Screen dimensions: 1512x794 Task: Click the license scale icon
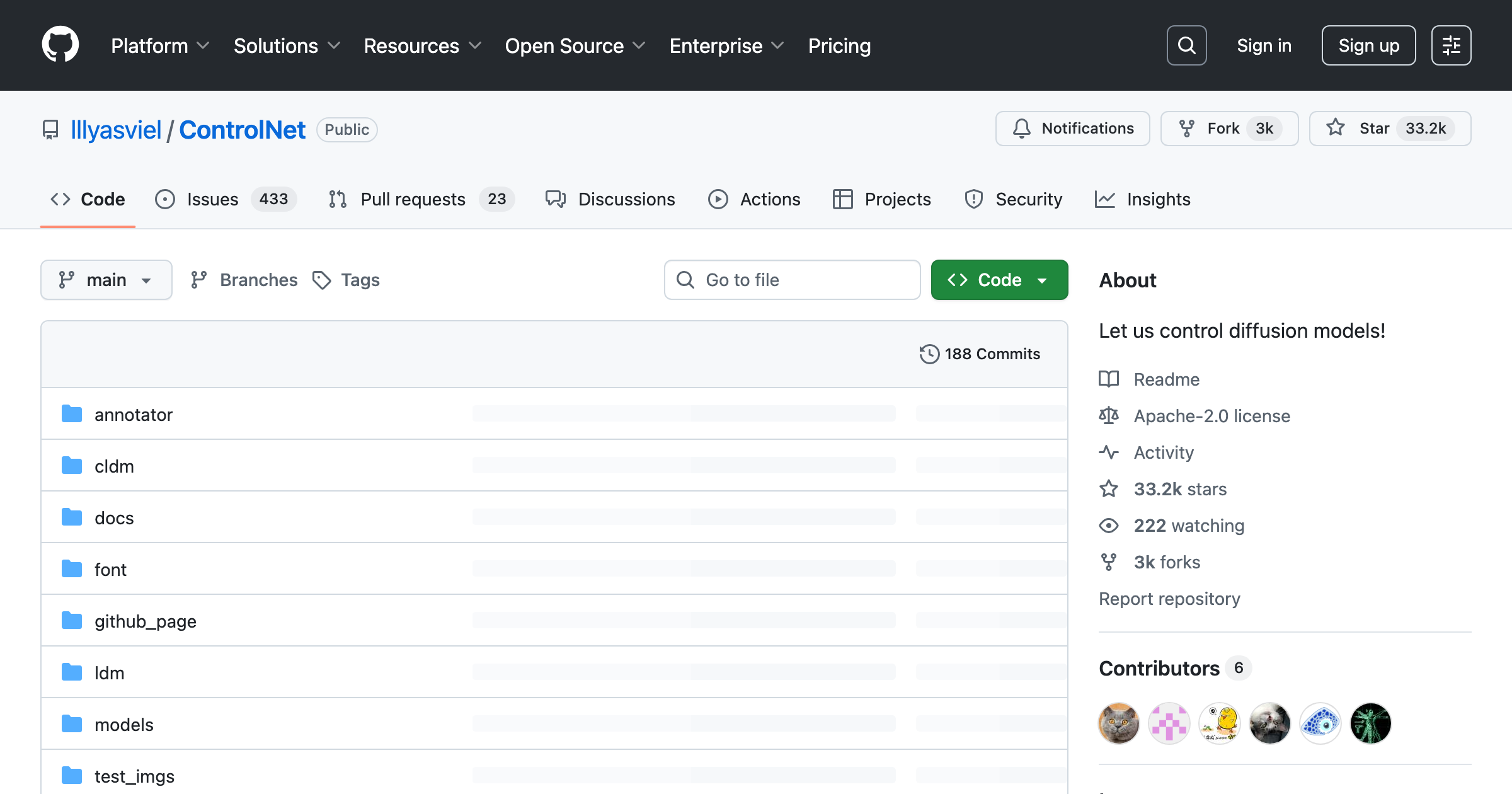(x=1109, y=416)
